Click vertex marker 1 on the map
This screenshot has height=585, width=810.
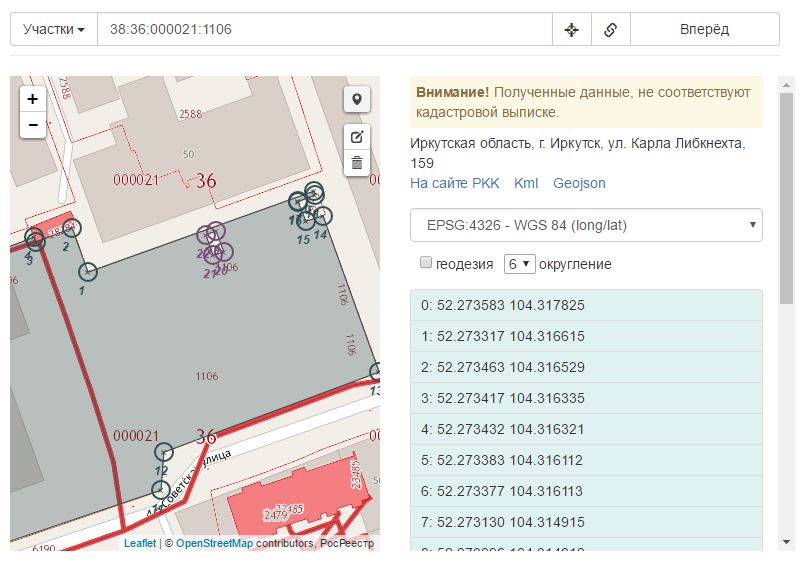[x=88, y=272]
